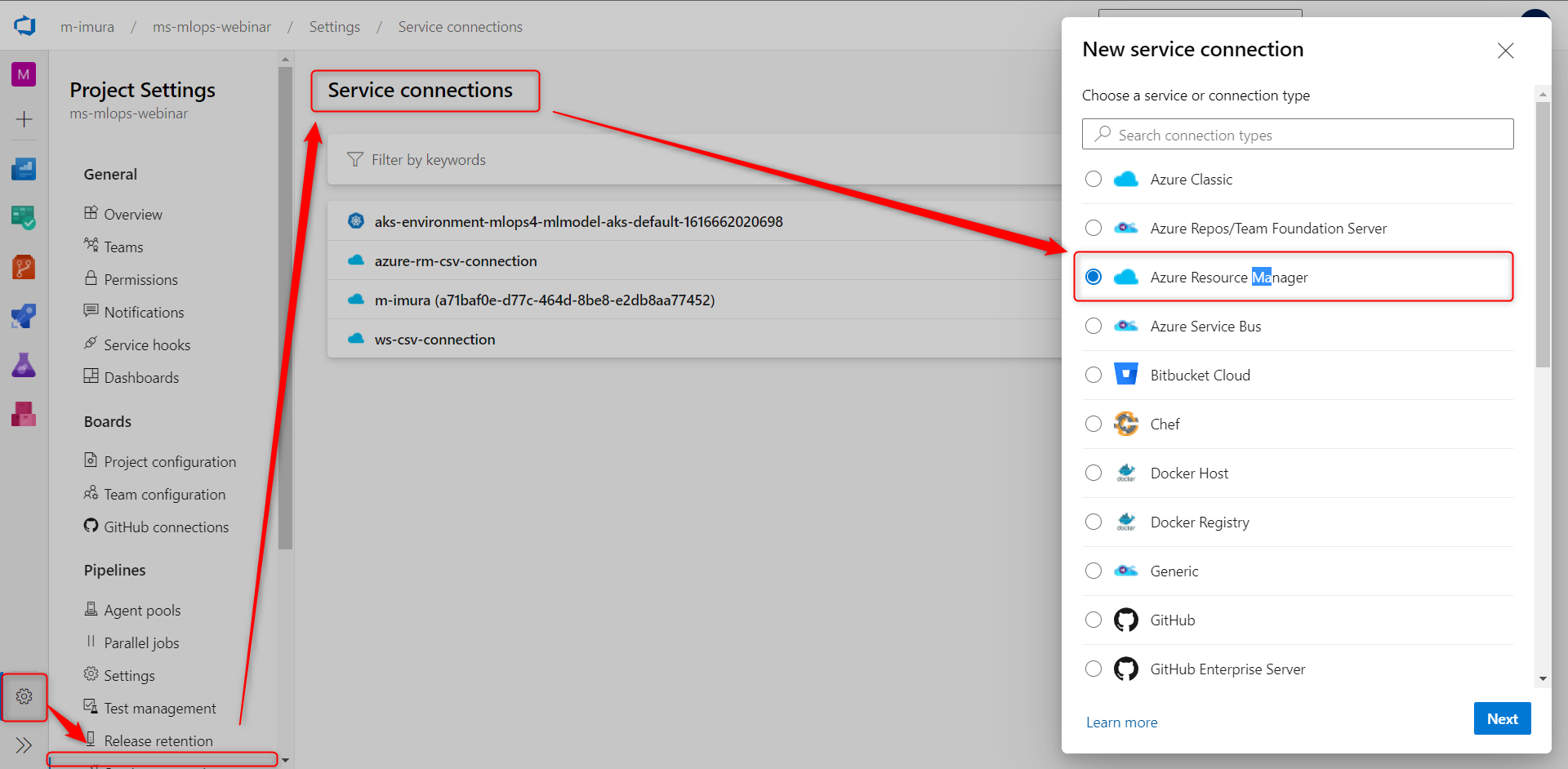Open the Azure DevOps home logo
The width and height of the screenshot is (1568, 769).
pyautogui.click(x=24, y=26)
